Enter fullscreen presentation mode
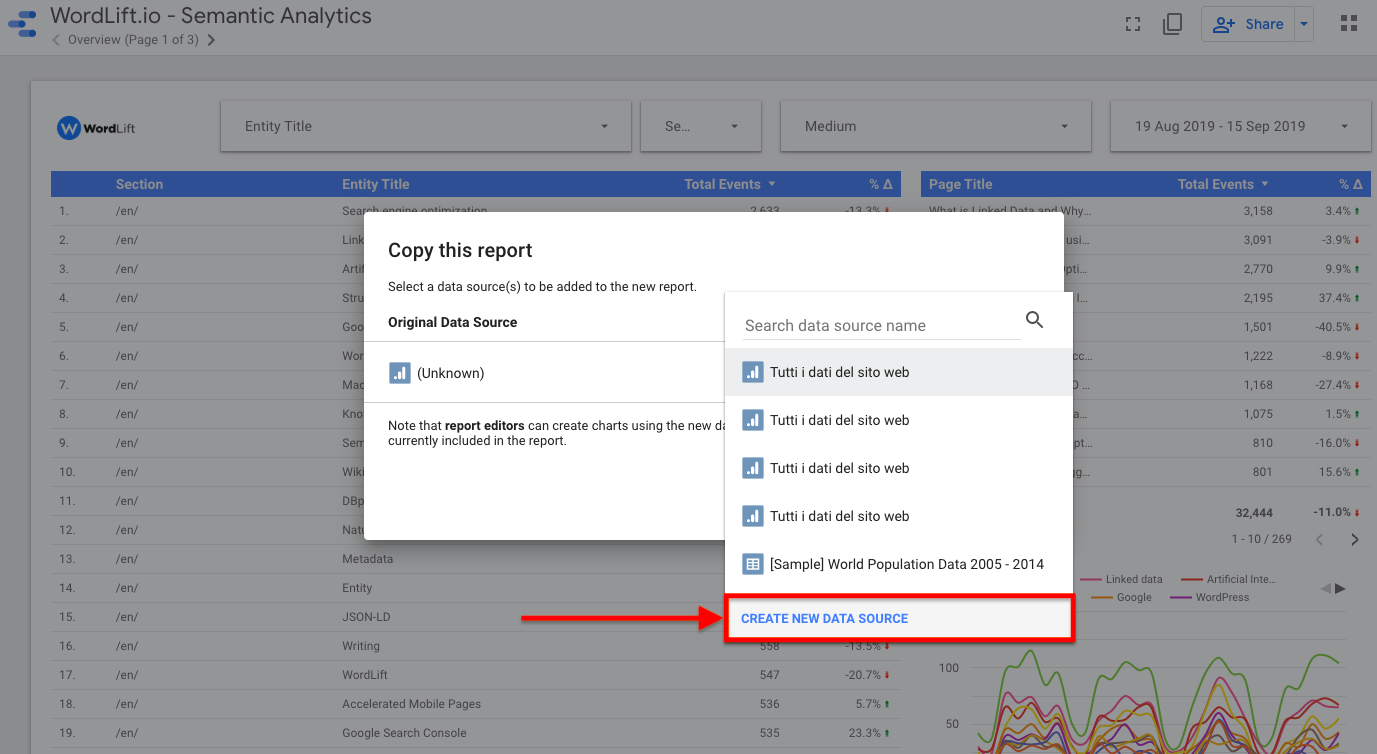This screenshot has height=754, width=1377. click(x=1133, y=24)
